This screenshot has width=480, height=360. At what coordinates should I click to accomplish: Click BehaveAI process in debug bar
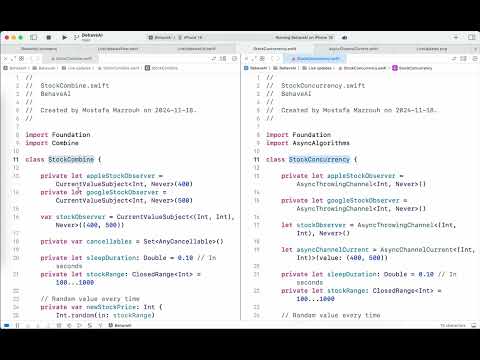point(120,325)
